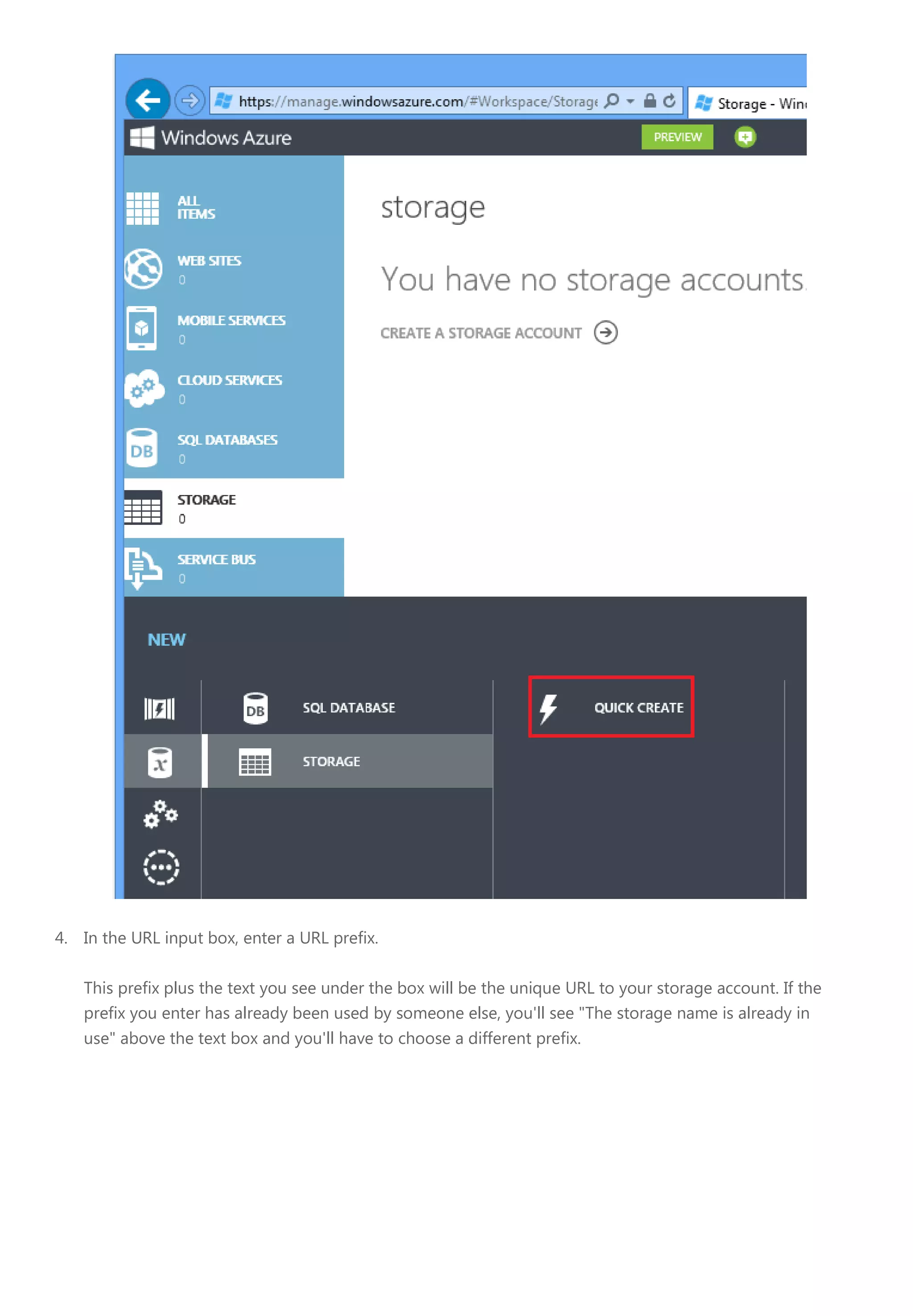Click CREATE A STORAGE ACCOUNT link

(x=481, y=333)
